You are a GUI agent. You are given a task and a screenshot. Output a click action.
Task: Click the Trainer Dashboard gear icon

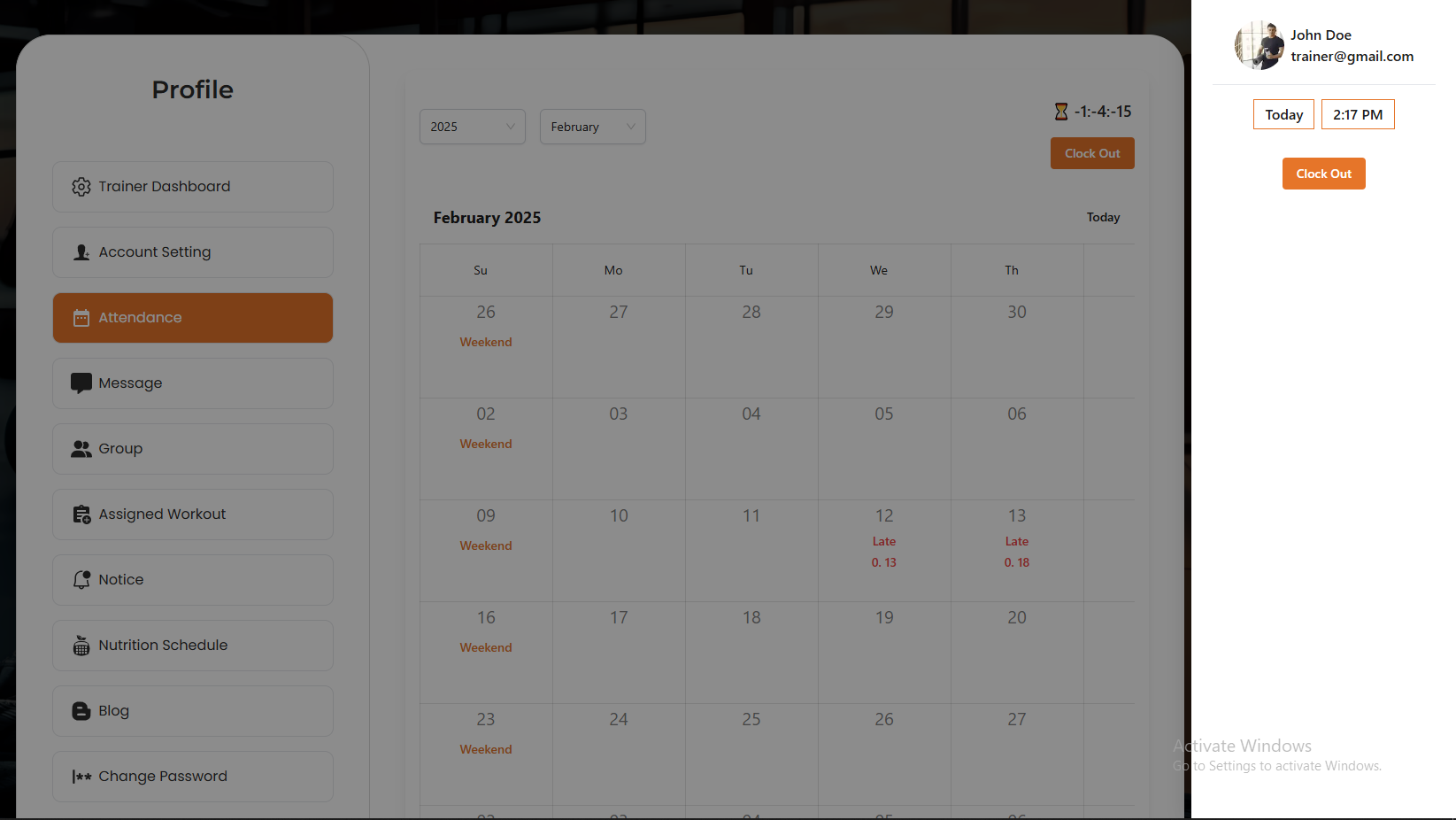click(x=81, y=187)
